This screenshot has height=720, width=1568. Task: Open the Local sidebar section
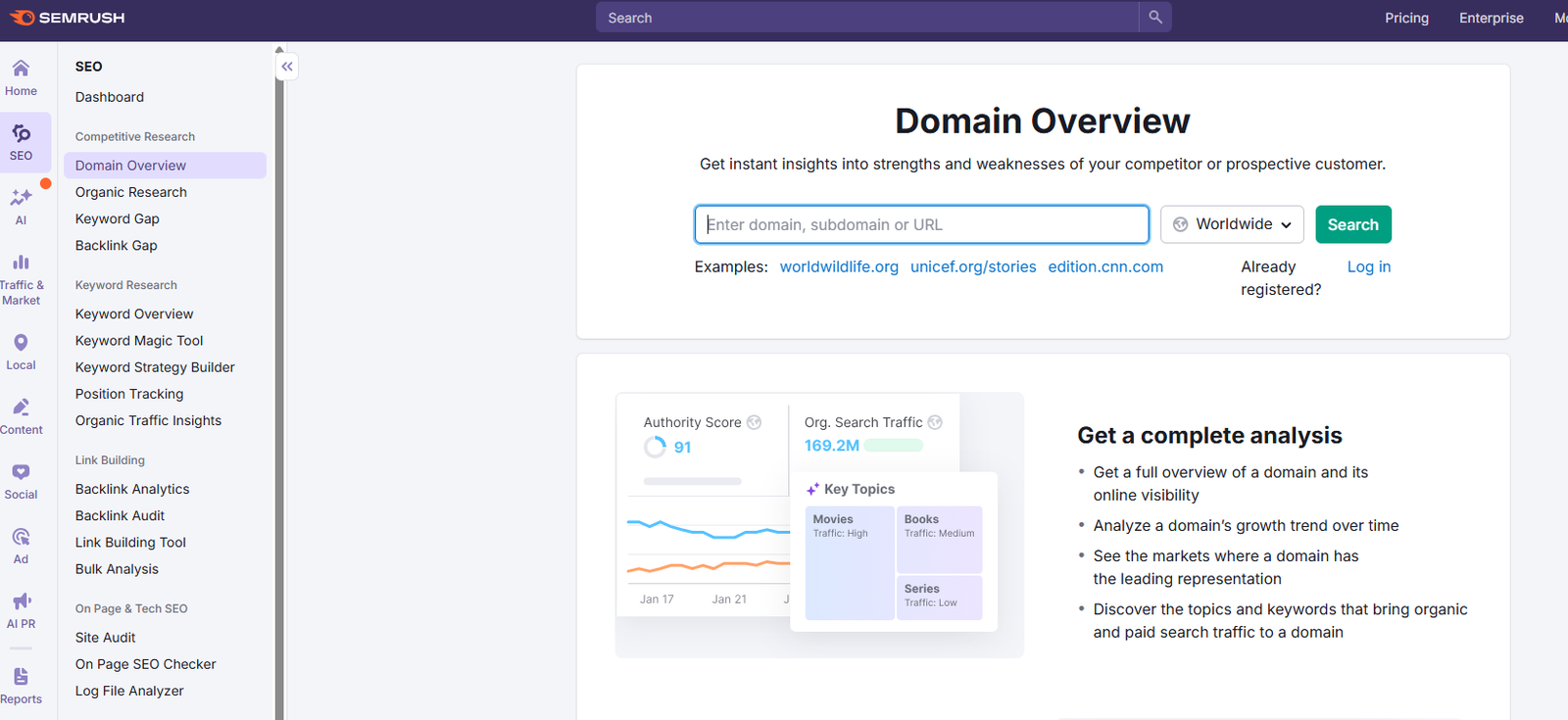[21, 352]
